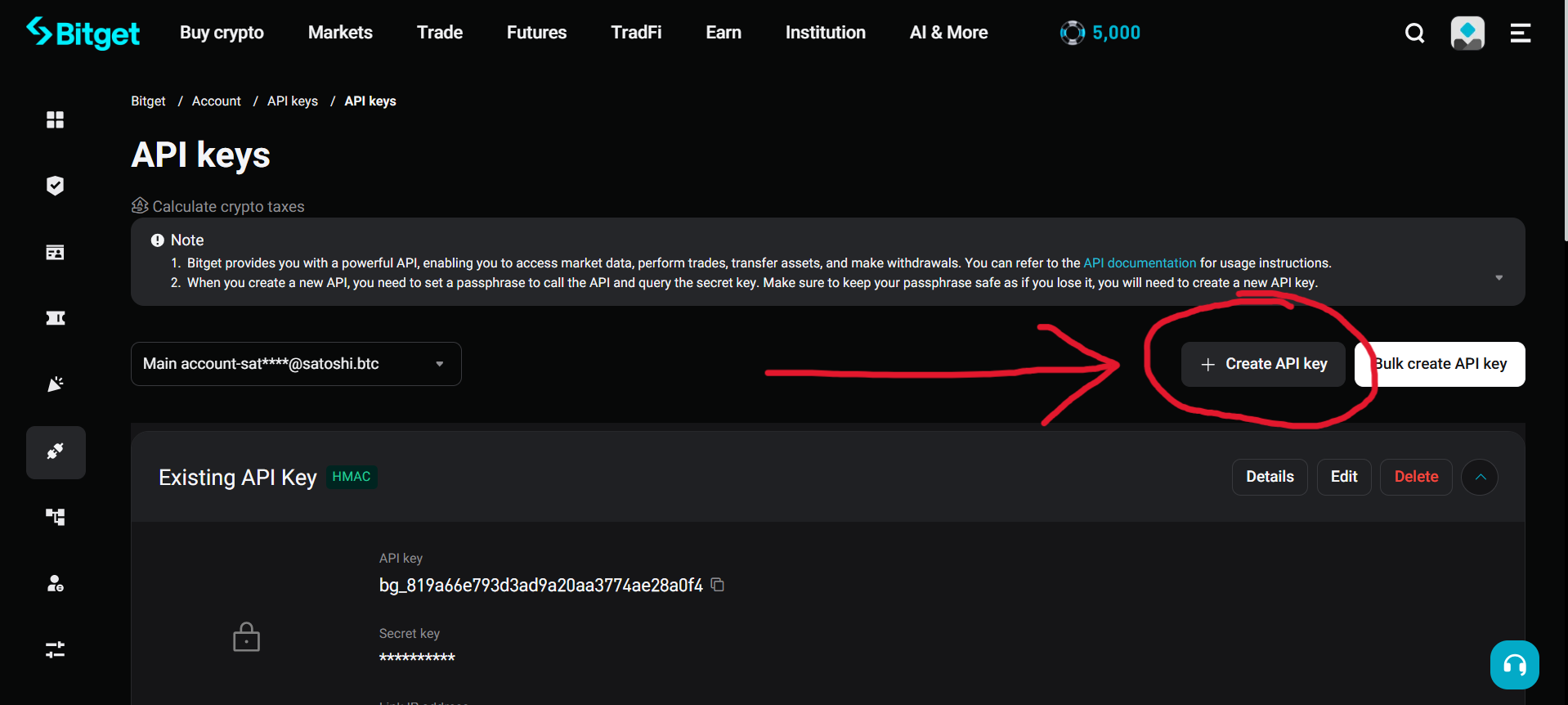The width and height of the screenshot is (1568, 705).
Task: Open the search magnifier icon
Action: pos(1414,33)
